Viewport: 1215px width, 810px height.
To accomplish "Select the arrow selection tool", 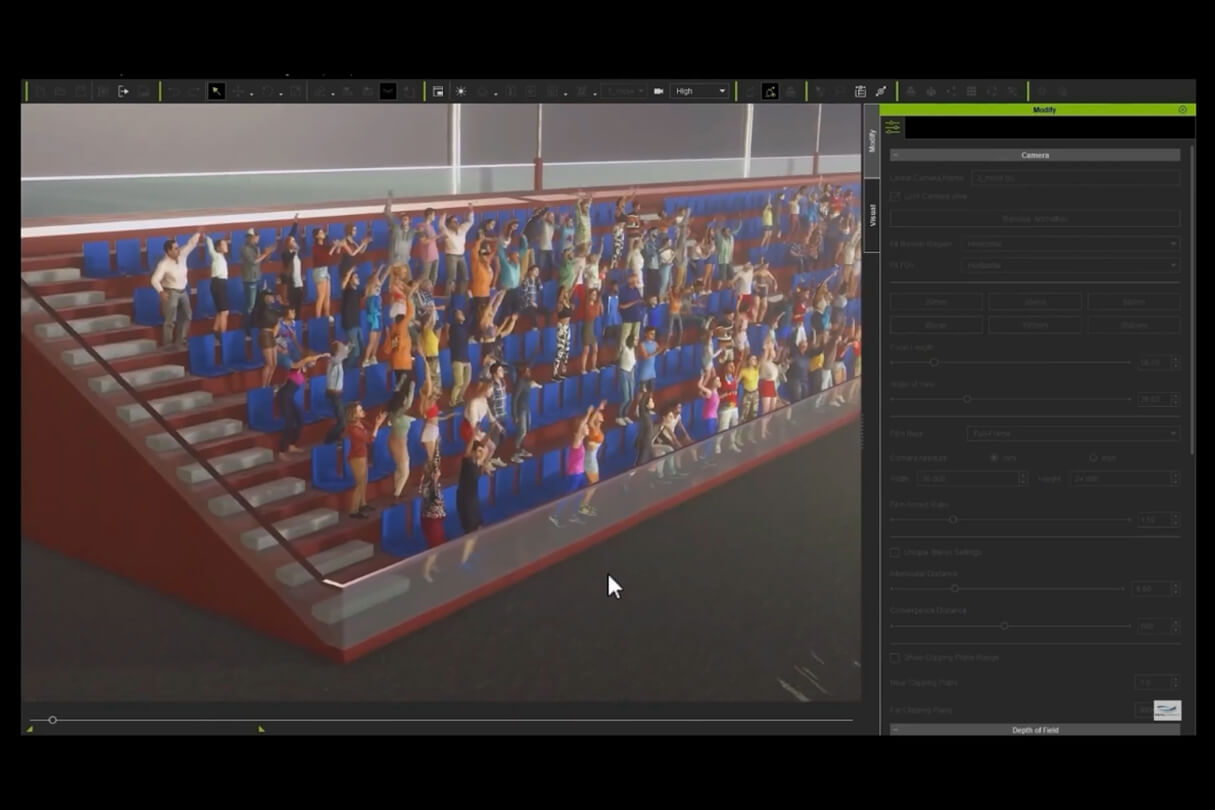I will 216,91.
